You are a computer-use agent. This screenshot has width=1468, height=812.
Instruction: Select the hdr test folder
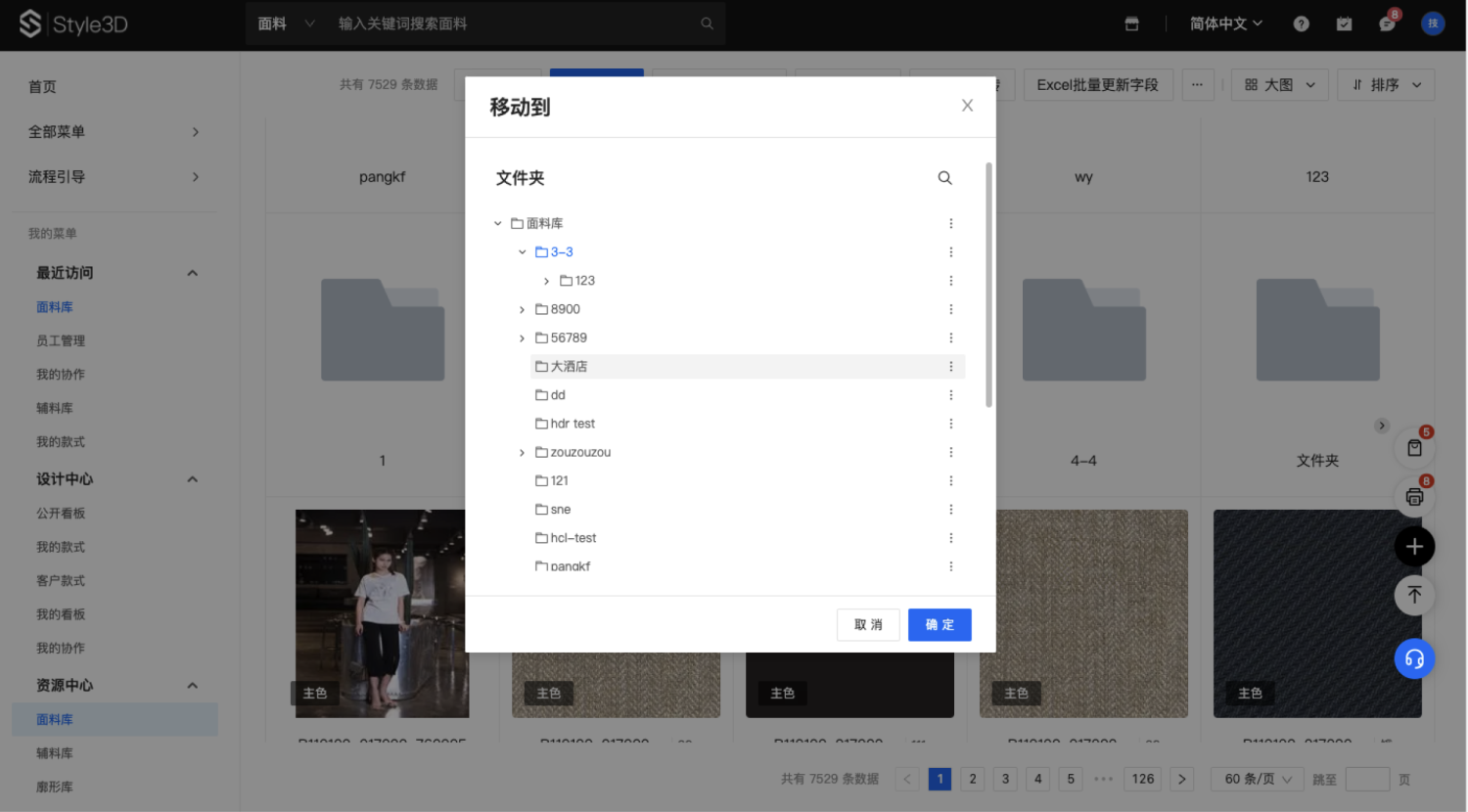(x=573, y=424)
